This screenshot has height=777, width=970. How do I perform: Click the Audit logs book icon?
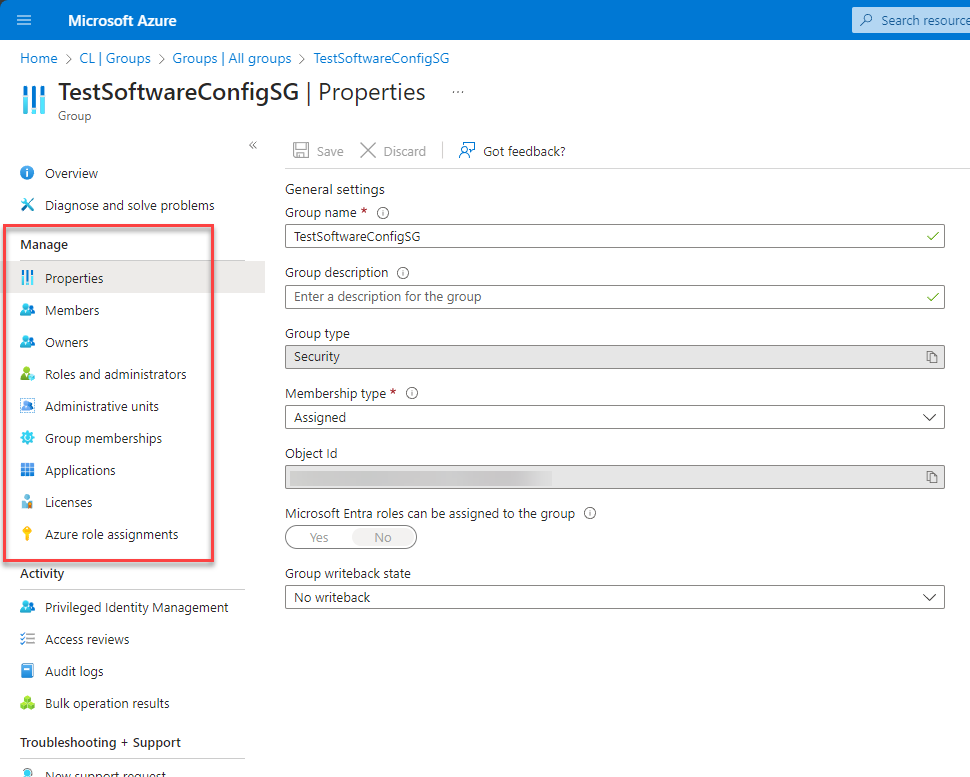coord(27,671)
